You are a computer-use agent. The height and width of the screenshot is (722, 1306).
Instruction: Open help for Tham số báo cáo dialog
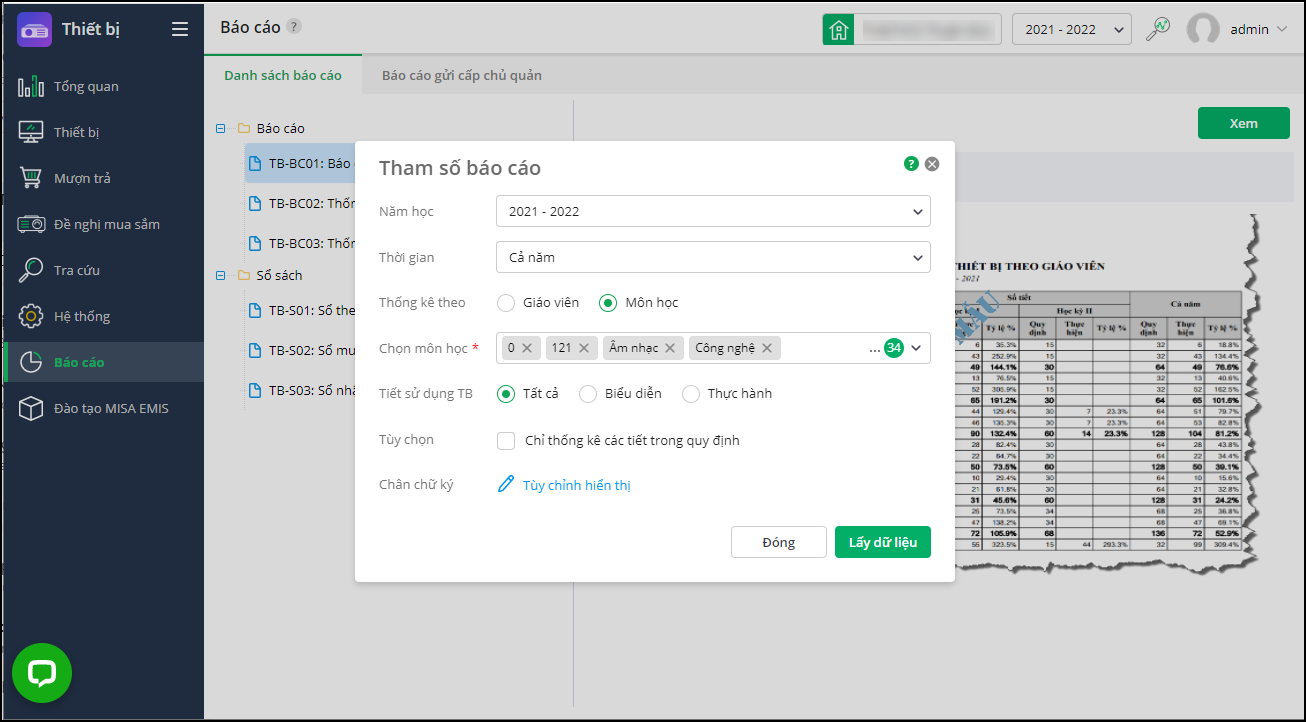pos(911,164)
